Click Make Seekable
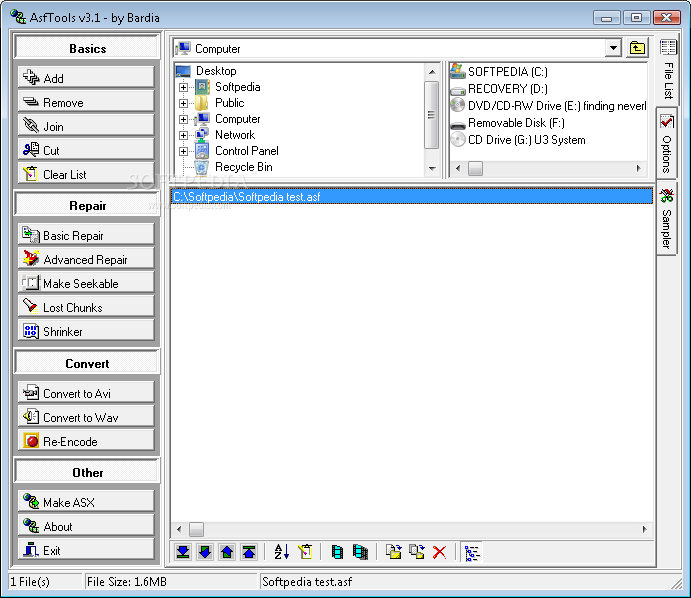 click(x=86, y=283)
